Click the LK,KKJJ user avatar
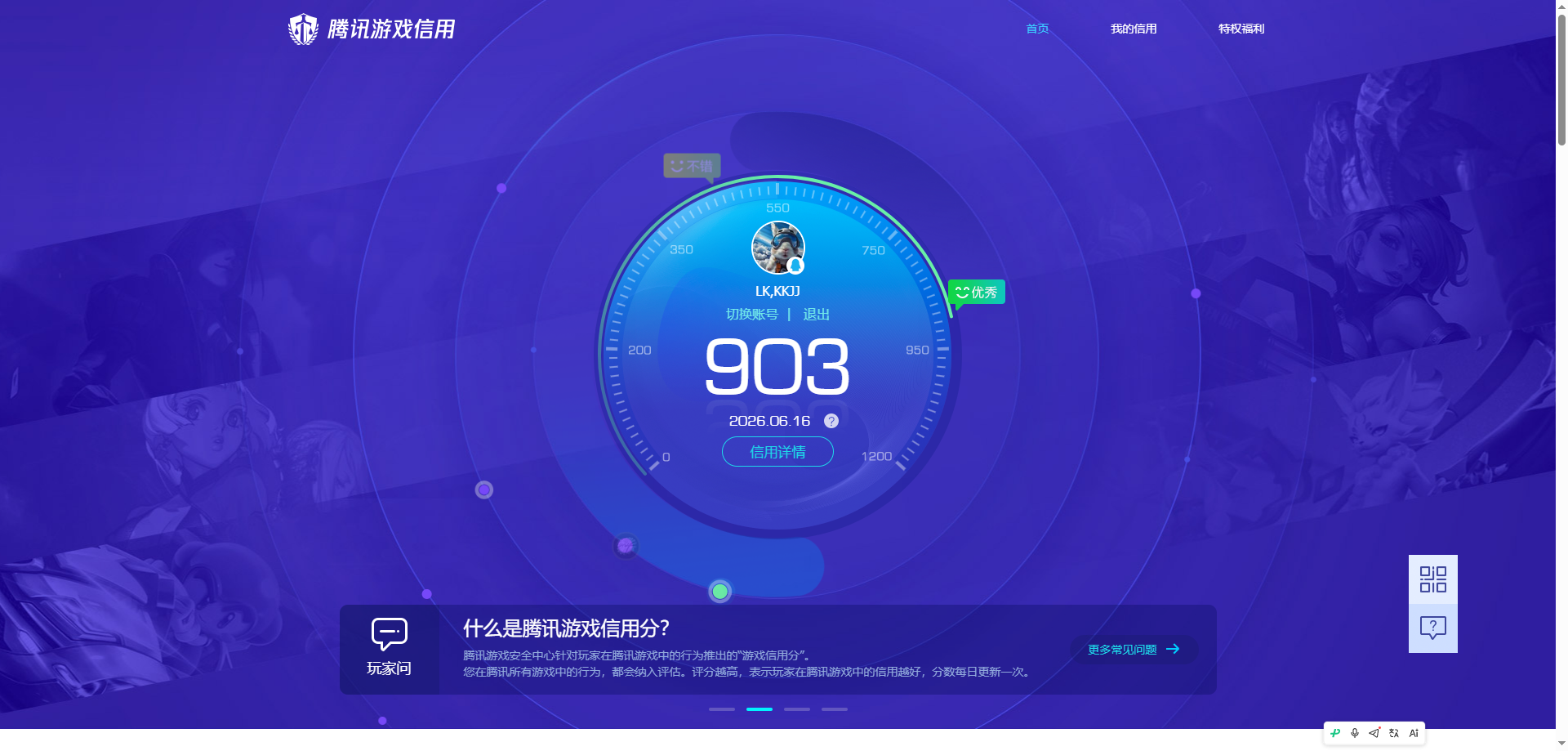 pyautogui.click(x=778, y=248)
